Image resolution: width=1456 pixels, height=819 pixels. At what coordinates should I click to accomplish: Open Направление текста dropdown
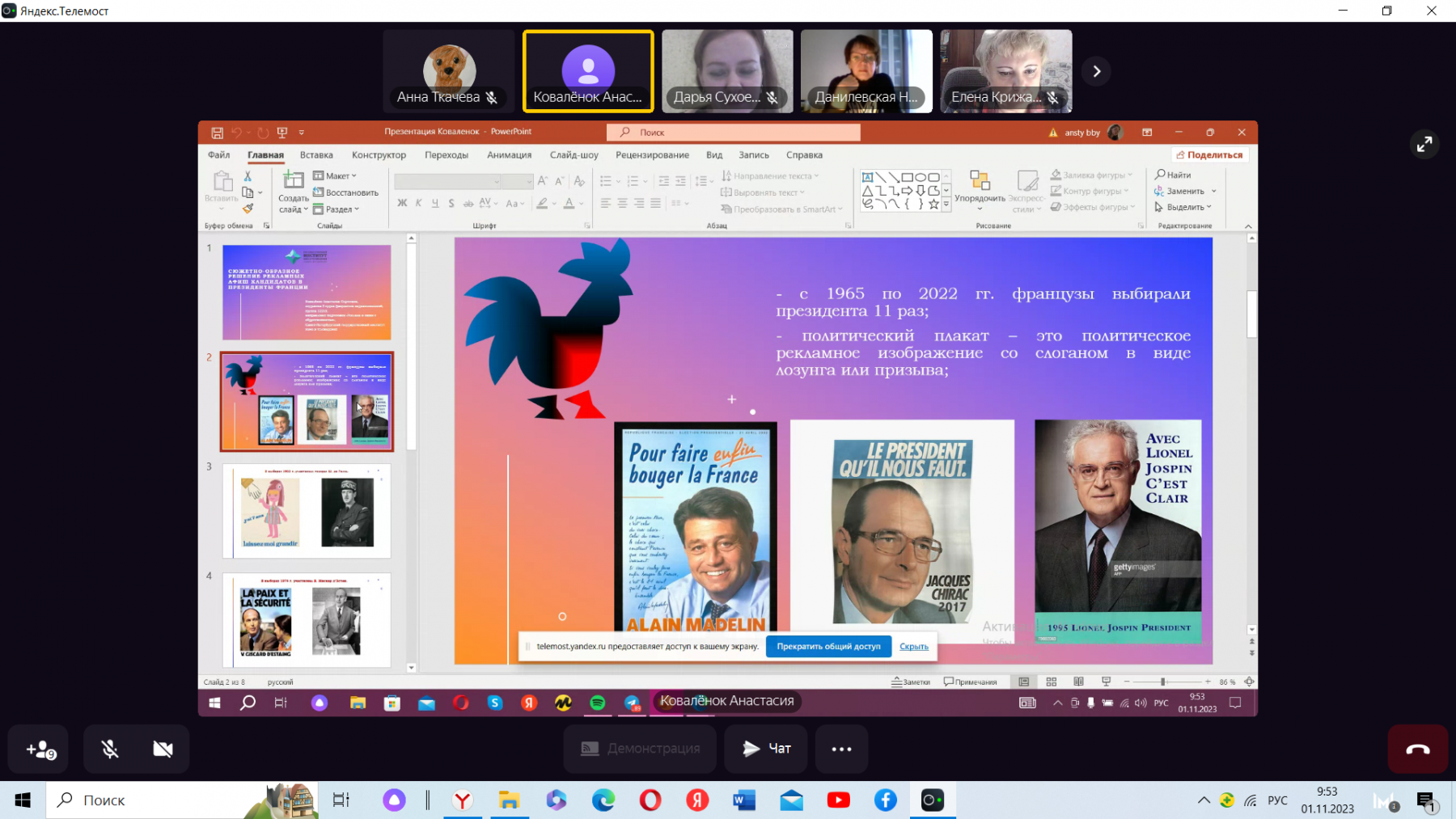point(771,176)
